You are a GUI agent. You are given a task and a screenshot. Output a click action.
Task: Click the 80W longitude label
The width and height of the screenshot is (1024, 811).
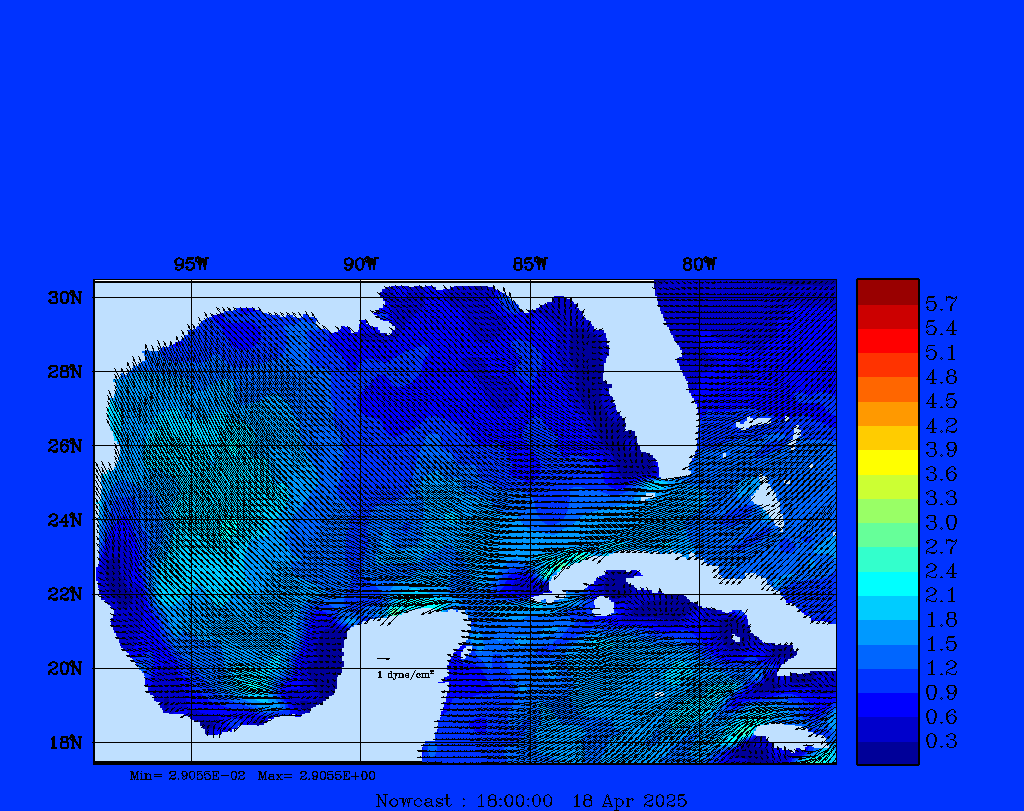(698, 264)
